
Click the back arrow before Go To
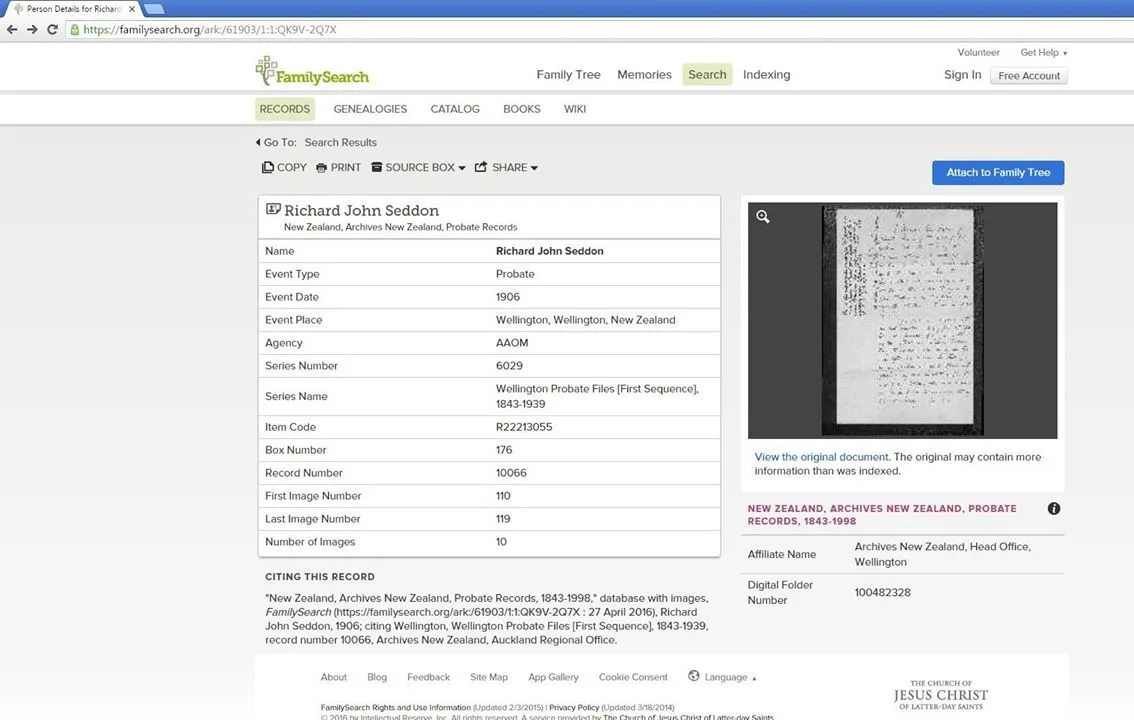click(x=257, y=142)
